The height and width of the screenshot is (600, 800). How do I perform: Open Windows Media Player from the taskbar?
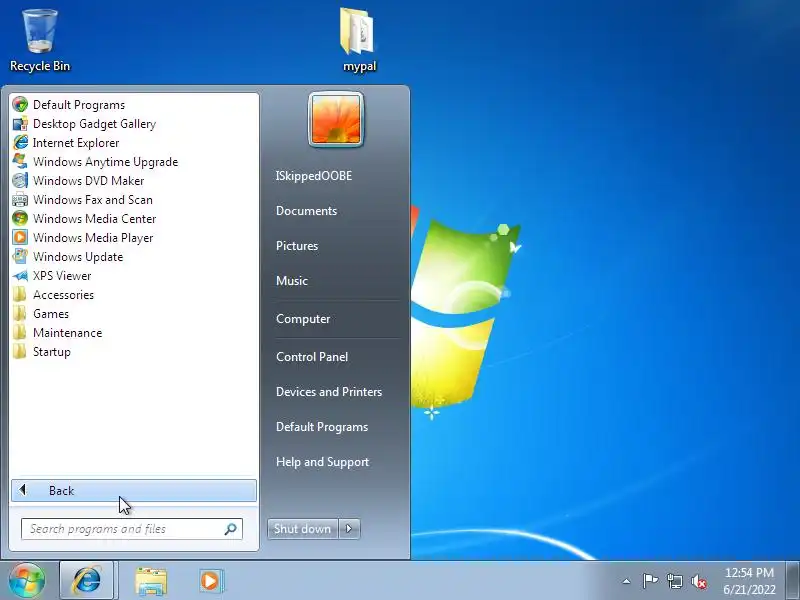click(210, 581)
